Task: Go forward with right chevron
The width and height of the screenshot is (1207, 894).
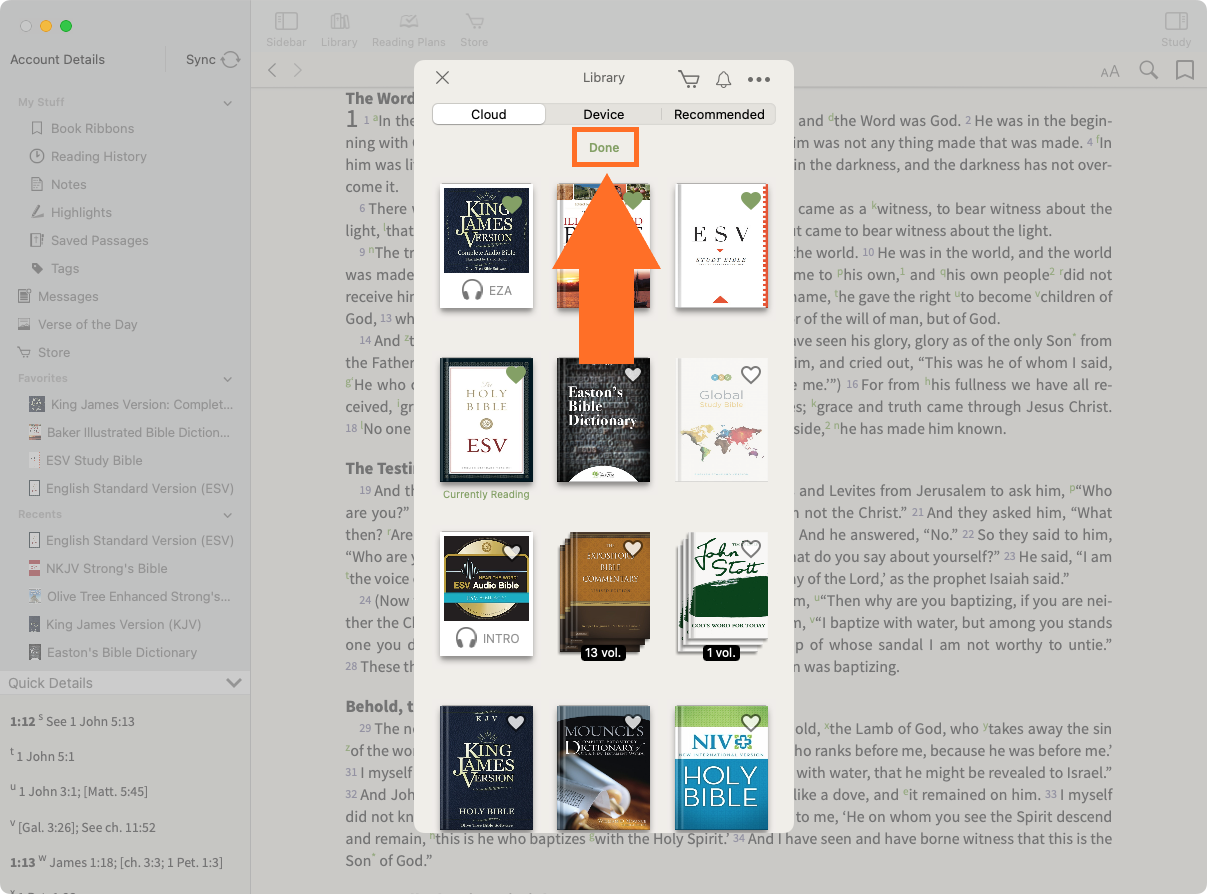Action: pos(297,70)
